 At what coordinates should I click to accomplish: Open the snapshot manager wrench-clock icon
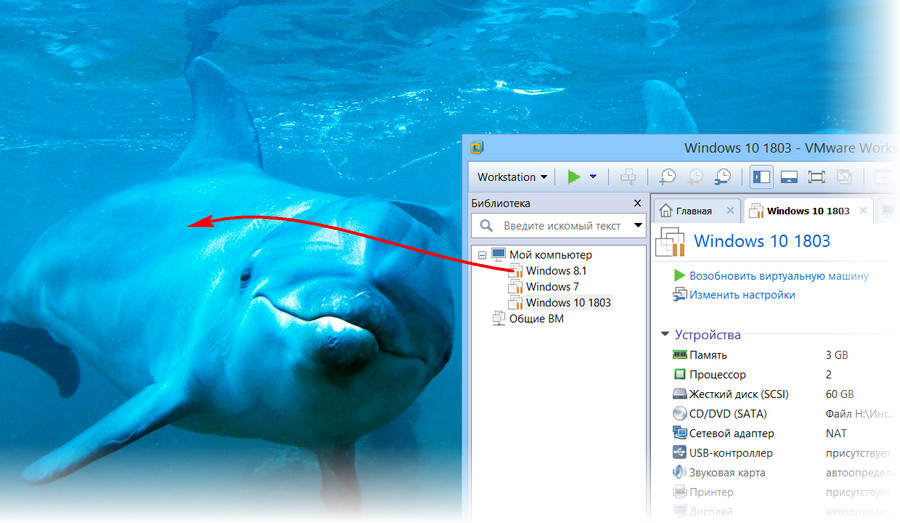coord(723,177)
